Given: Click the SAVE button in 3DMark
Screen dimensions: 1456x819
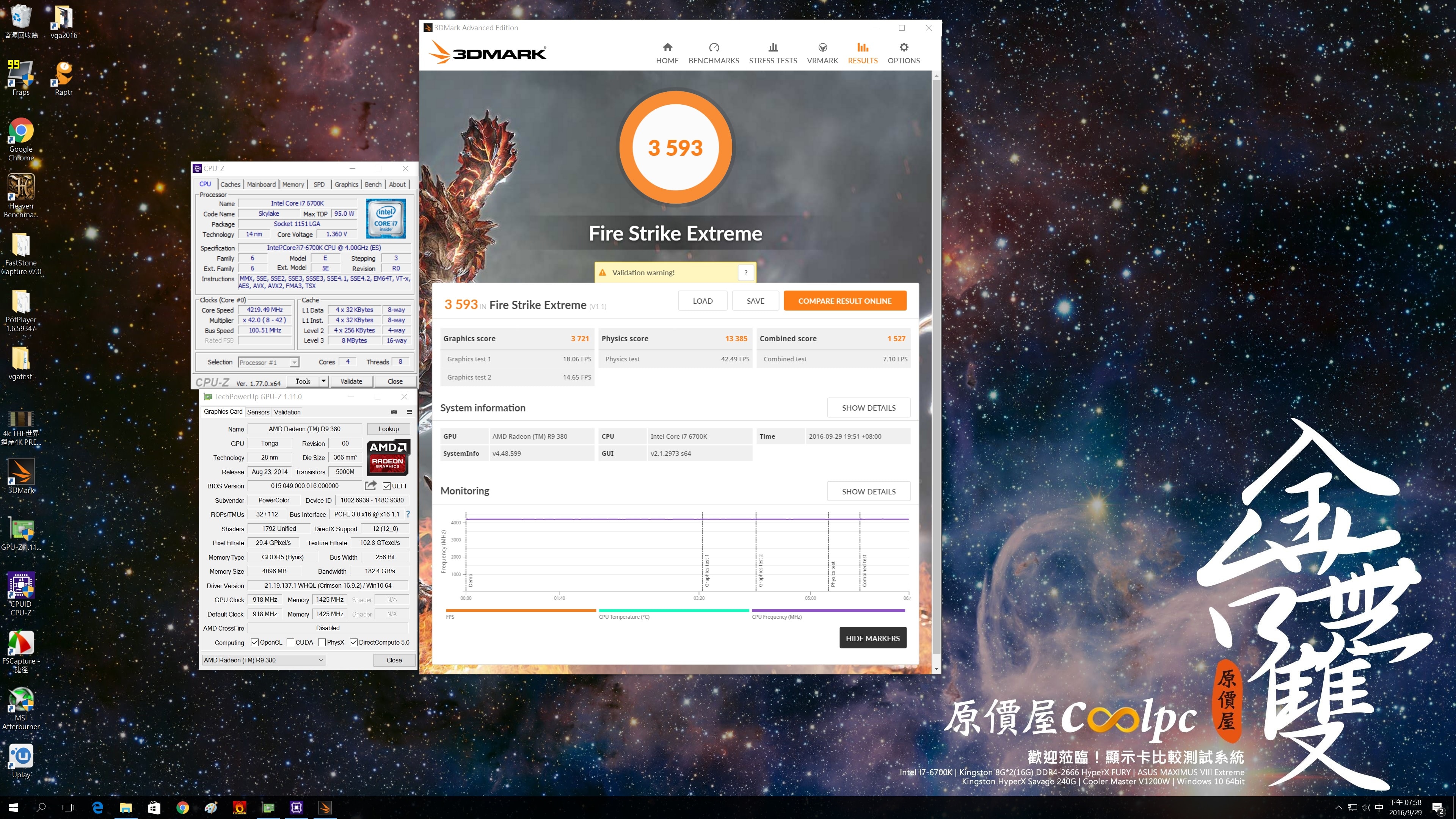Looking at the screenshot, I should click(x=755, y=301).
